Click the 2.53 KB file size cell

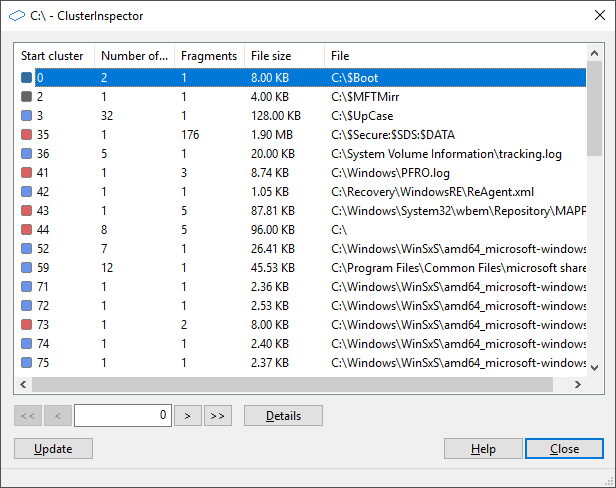click(270, 306)
